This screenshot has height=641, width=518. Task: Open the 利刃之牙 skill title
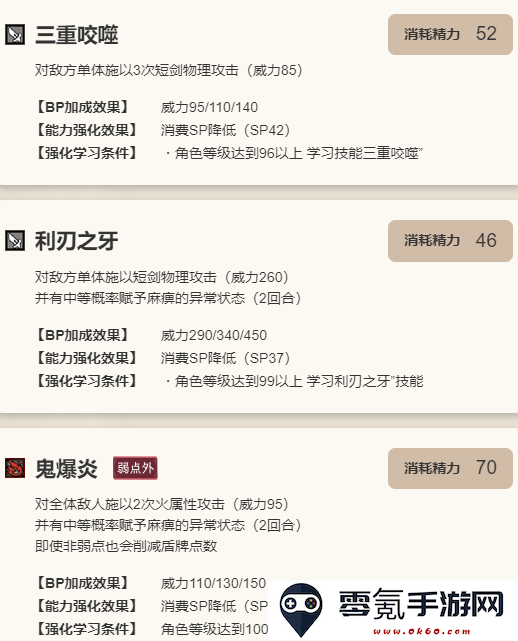point(77,241)
